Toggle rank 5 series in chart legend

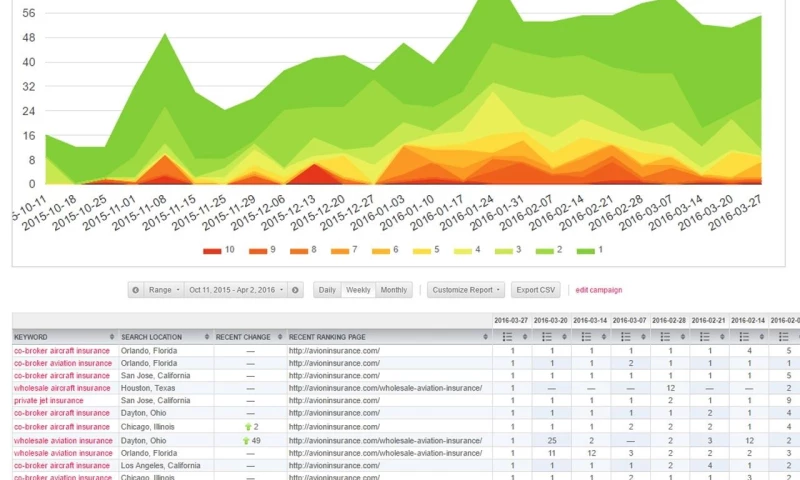425,250
